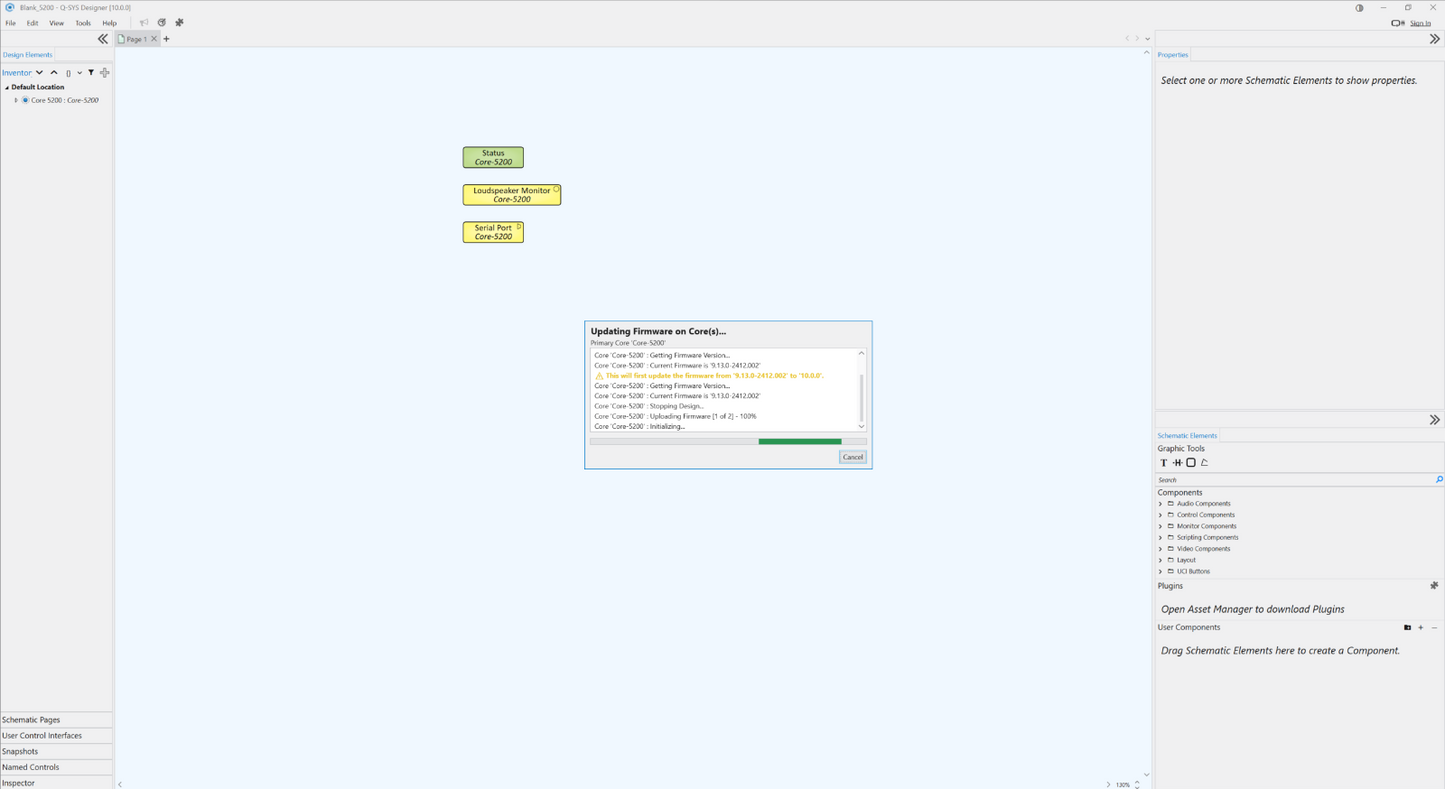Toggle the light/dark theme contrast icon
The height and width of the screenshot is (789, 1445).
(x=1359, y=8)
